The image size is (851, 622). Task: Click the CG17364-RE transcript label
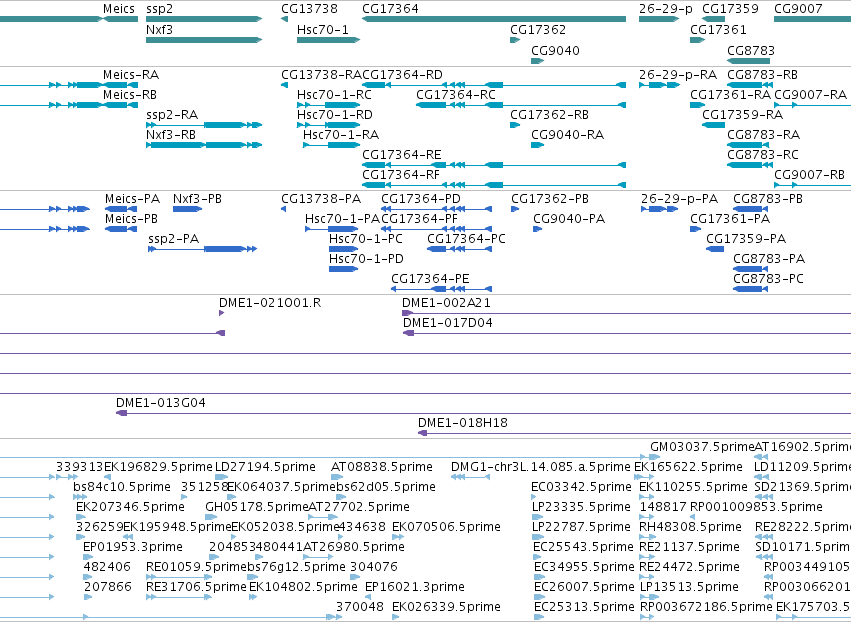point(402,155)
